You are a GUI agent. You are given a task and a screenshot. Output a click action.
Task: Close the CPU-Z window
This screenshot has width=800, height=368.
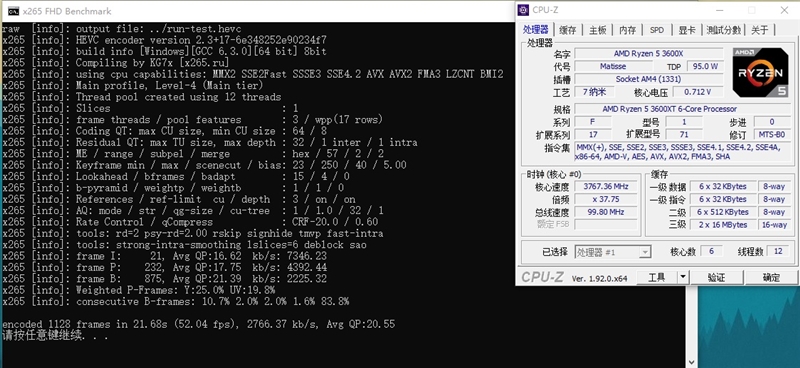(x=784, y=10)
